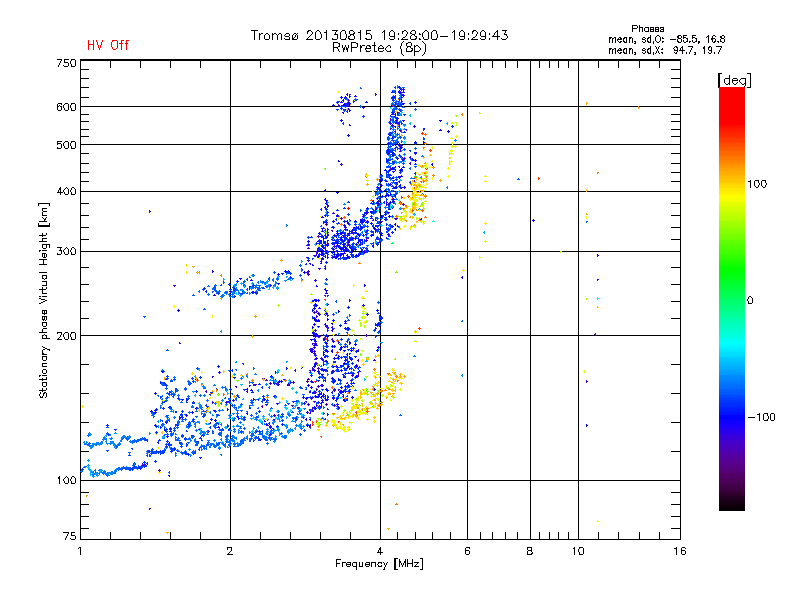
Task: Click the '2' x-axis tick label
Action: [230, 551]
